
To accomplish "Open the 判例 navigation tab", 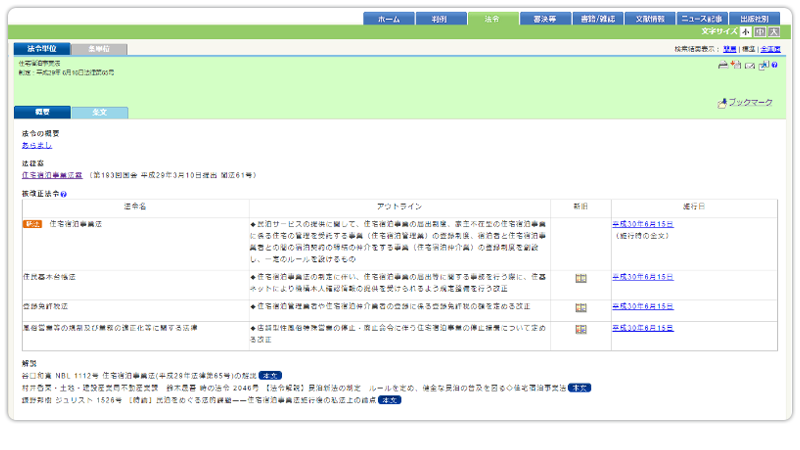I will [440, 19].
